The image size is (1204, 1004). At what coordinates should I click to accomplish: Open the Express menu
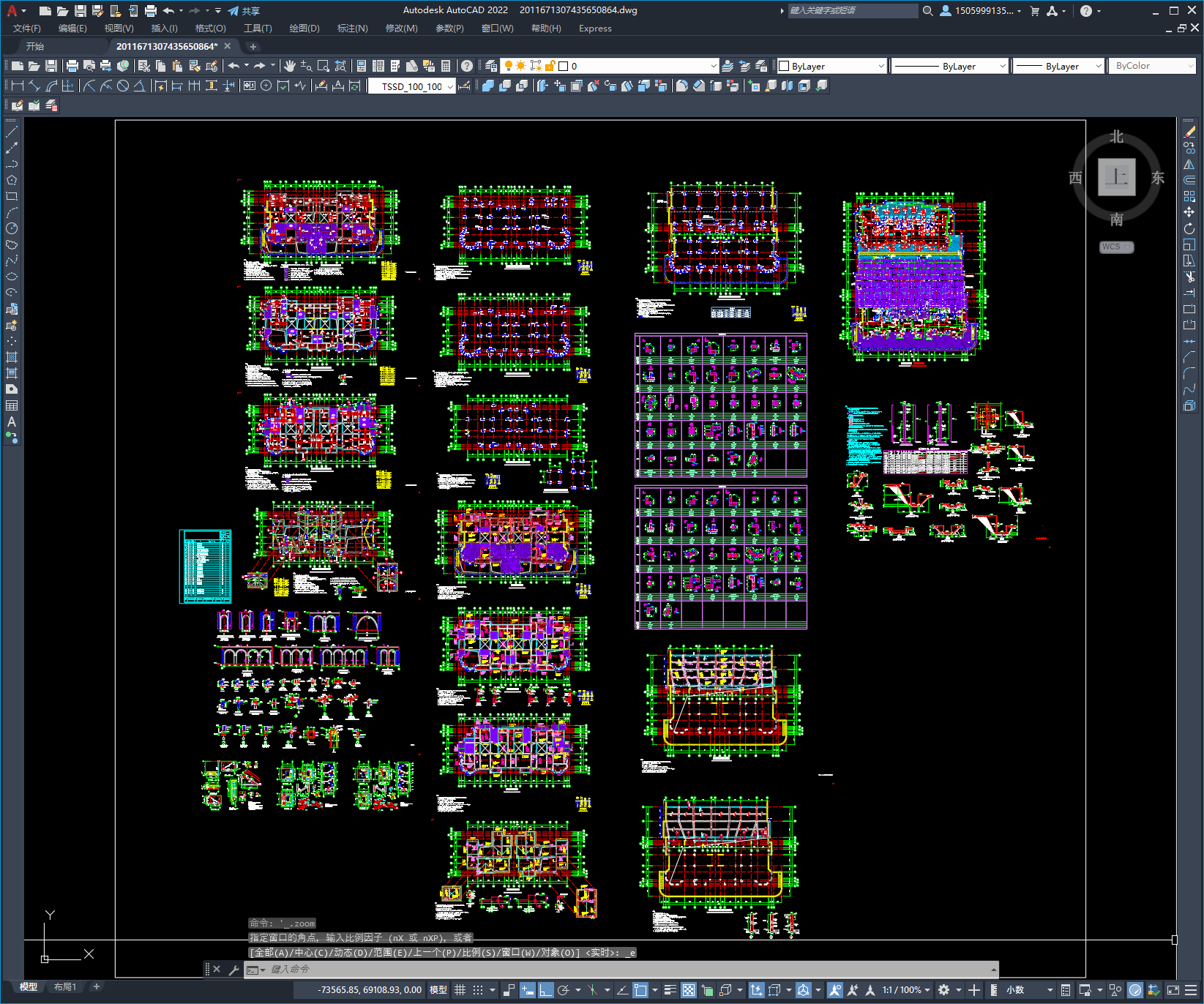click(595, 29)
